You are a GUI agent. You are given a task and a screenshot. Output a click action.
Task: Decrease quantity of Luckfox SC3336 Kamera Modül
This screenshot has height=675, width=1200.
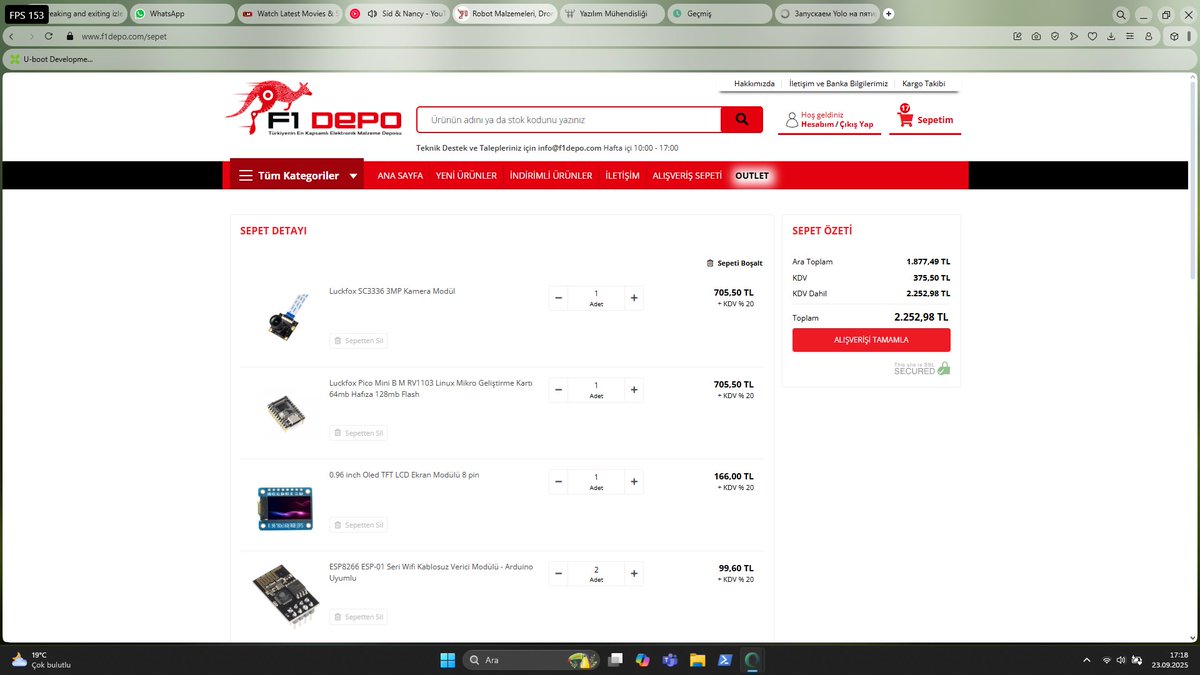pos(558,298)
